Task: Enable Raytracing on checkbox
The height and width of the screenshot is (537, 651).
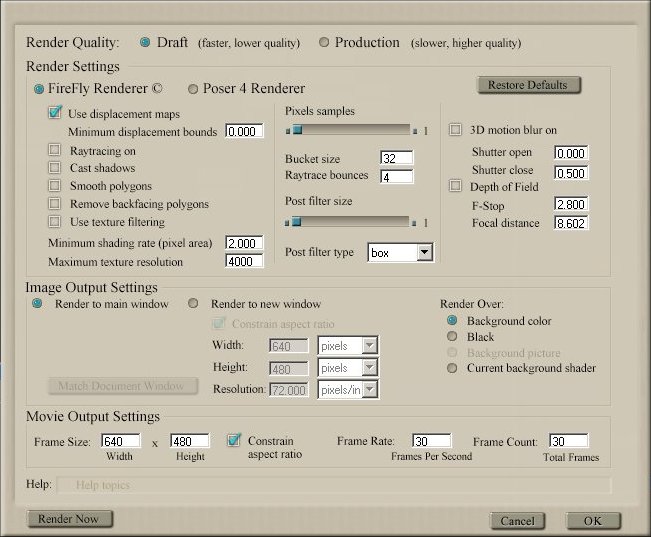Action: [55, 151]
